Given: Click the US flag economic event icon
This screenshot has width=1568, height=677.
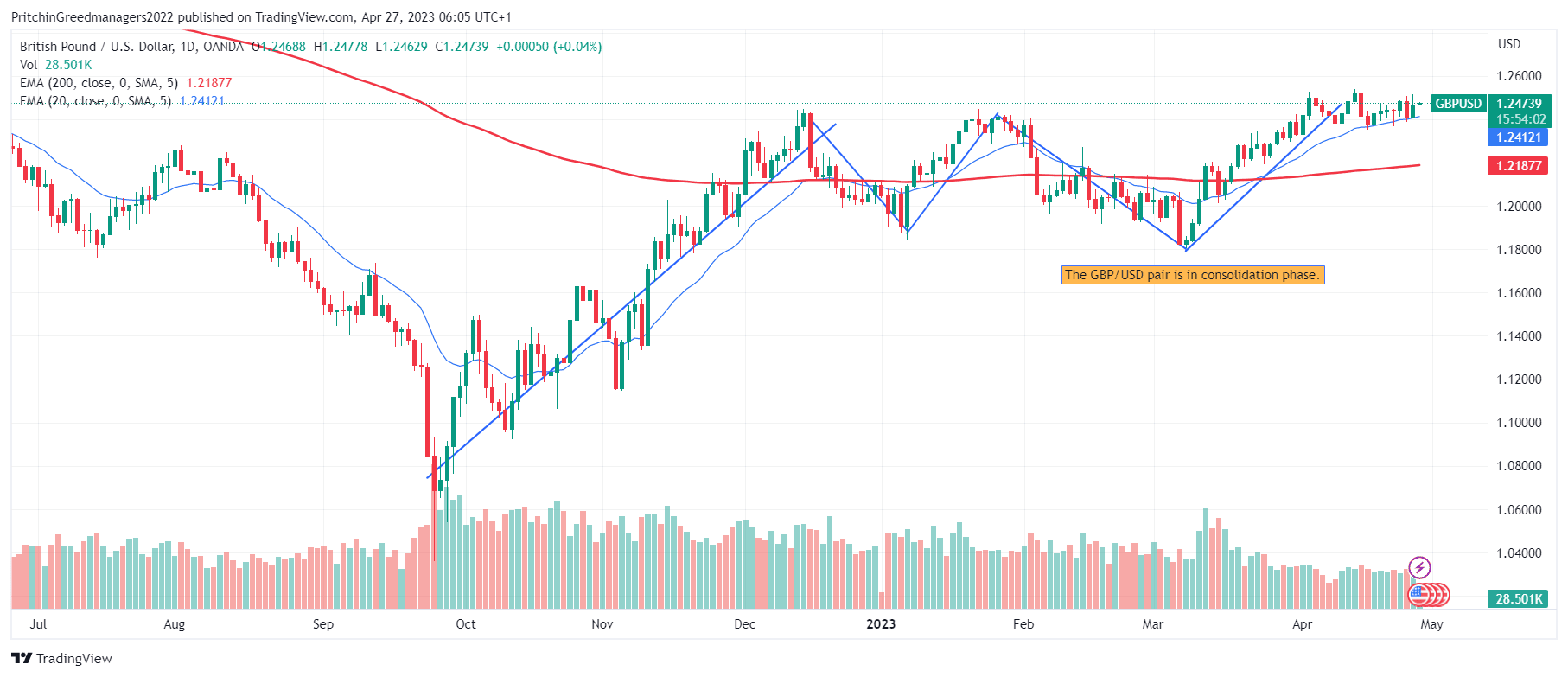Looking at the screenshot, I should point(1418,595).
